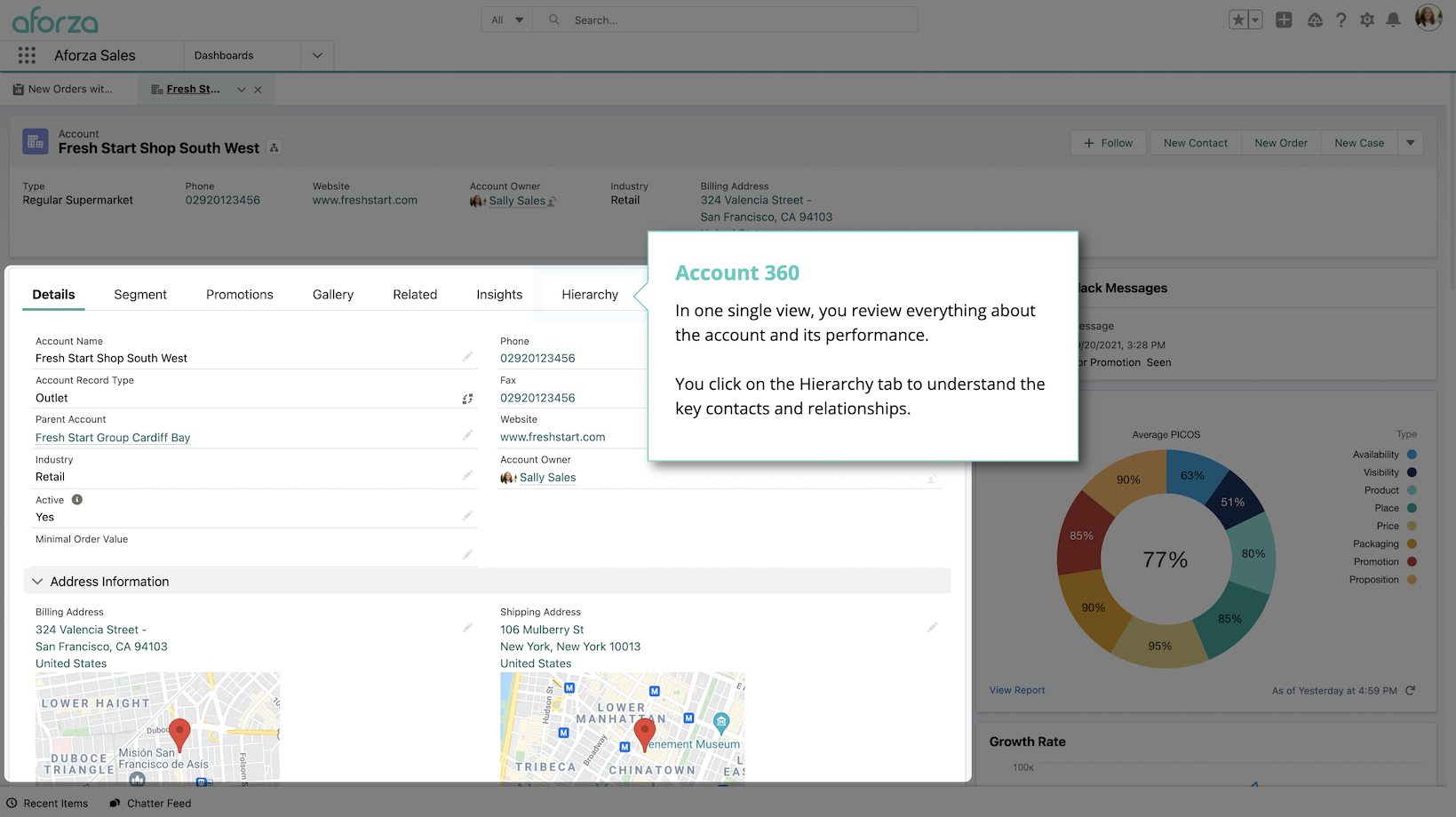The height and width of the screenshot is (817, 1456).
Task: Click the aforza logo
Action: pyautogui.click(x=55, y=20)
